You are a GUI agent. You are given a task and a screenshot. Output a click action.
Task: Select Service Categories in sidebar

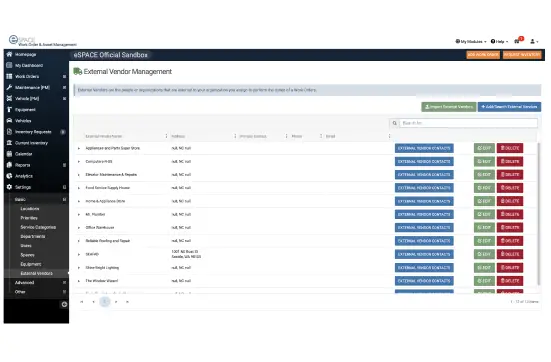(38, 227)
